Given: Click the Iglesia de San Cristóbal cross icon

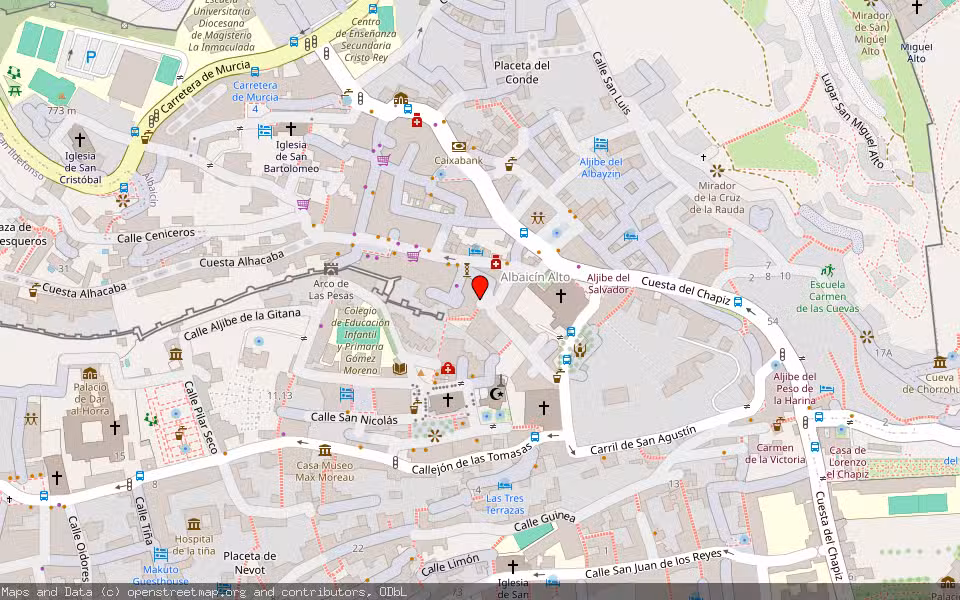Looking at the screenshot, I should 80,140.
